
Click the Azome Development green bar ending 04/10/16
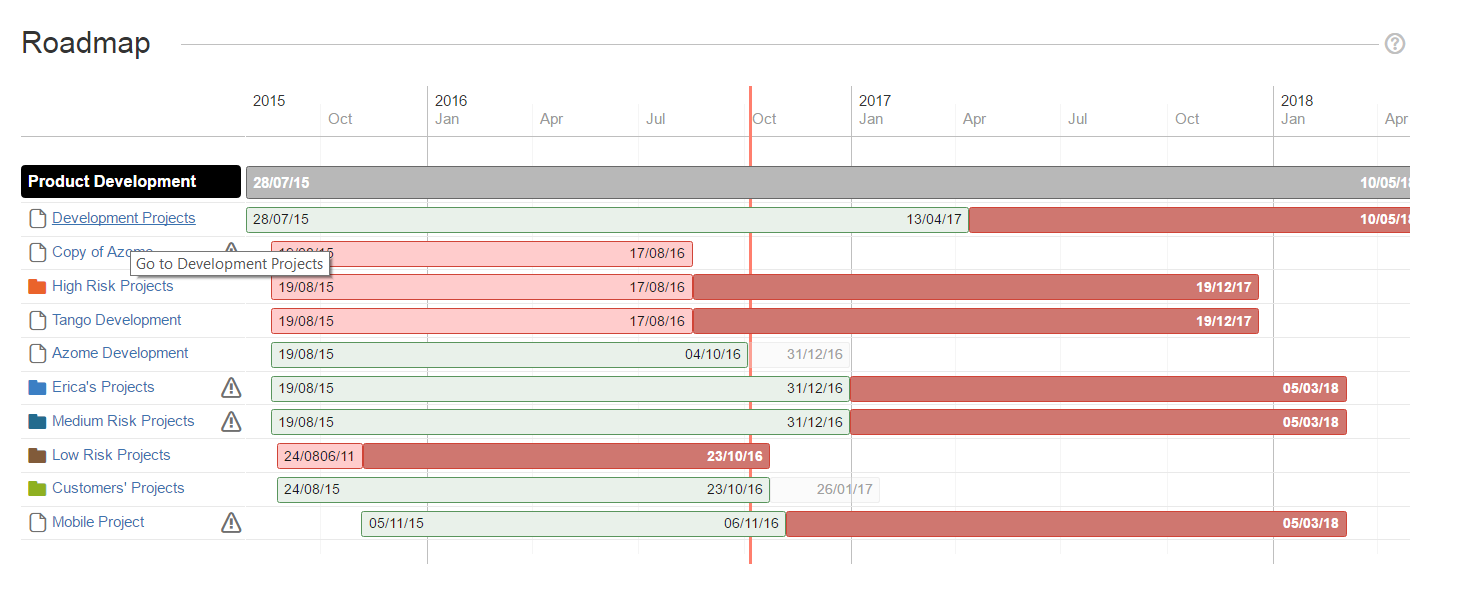[508, 355]
